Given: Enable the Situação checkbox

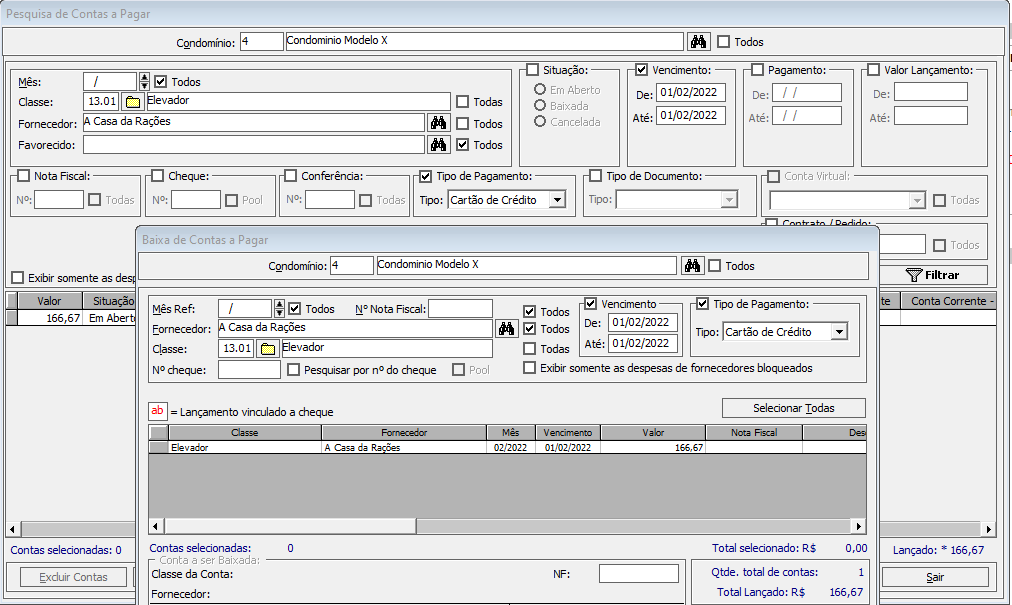Looking at the screenshot, I should [x=533, y=70].
